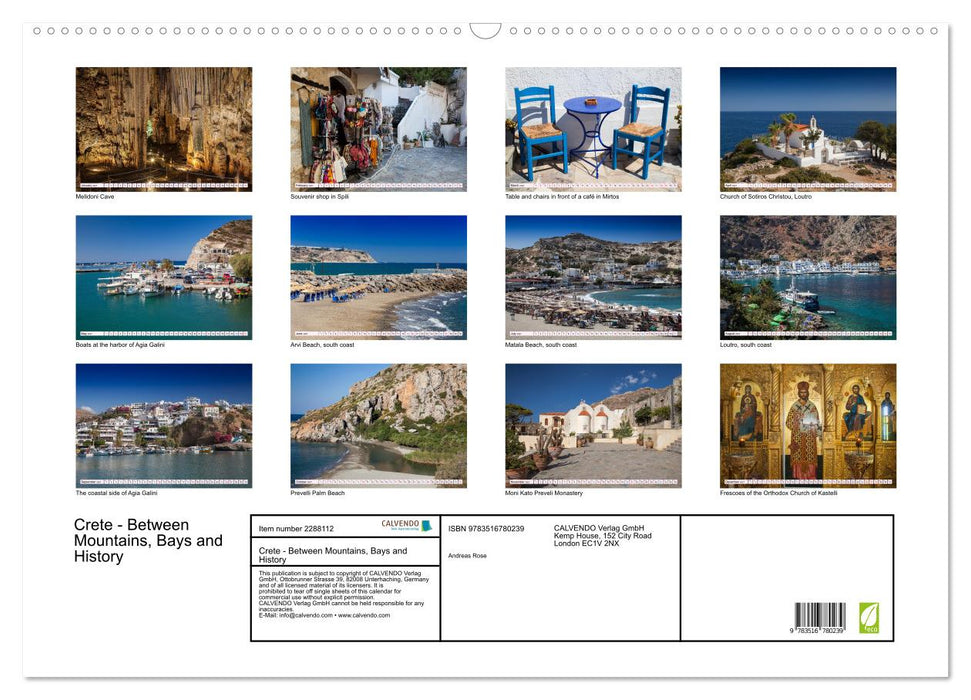Click the caption 'Melidoni Cave'
This screenshot has height=700, width=971.
point(95,196)
